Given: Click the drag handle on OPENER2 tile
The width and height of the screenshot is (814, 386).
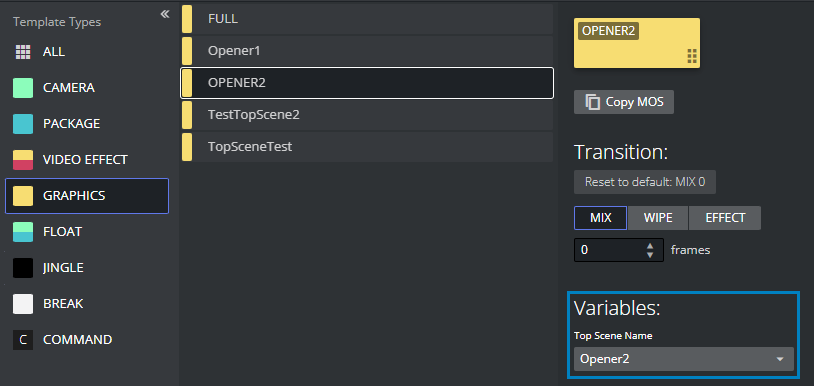Looking at the screenshot, I should tap(692, 56).
